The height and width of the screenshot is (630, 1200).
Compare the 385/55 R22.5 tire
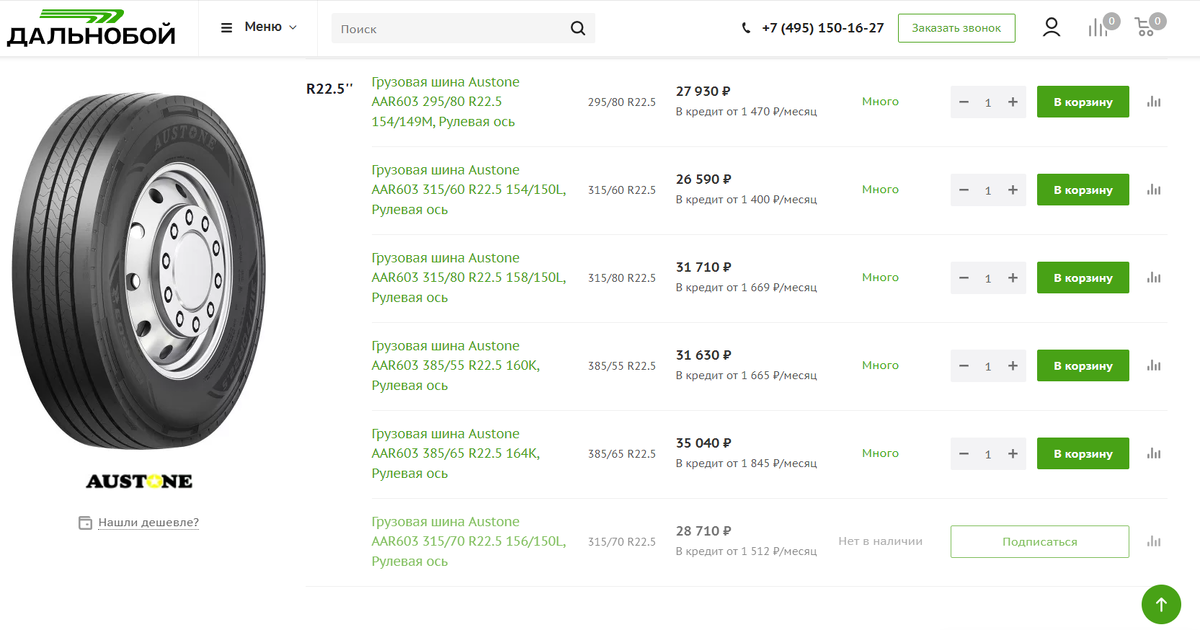pos(1154,366)
